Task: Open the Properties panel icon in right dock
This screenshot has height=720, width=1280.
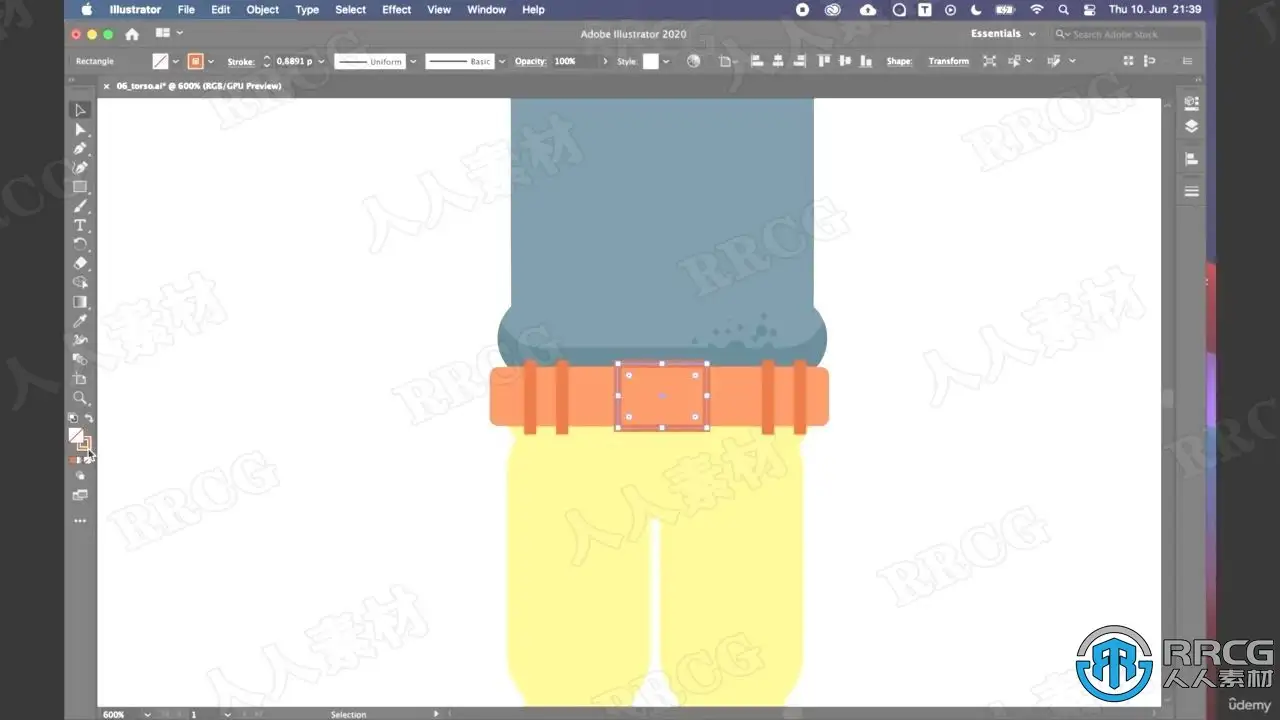Action: 1191,103
